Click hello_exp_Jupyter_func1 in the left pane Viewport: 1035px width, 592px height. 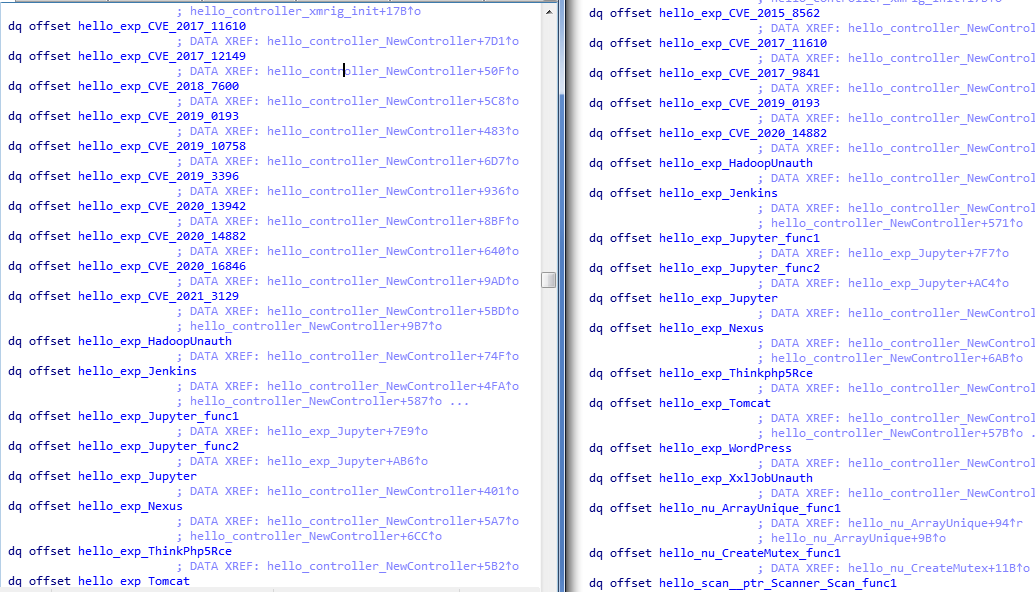click(x=158, y=416)
